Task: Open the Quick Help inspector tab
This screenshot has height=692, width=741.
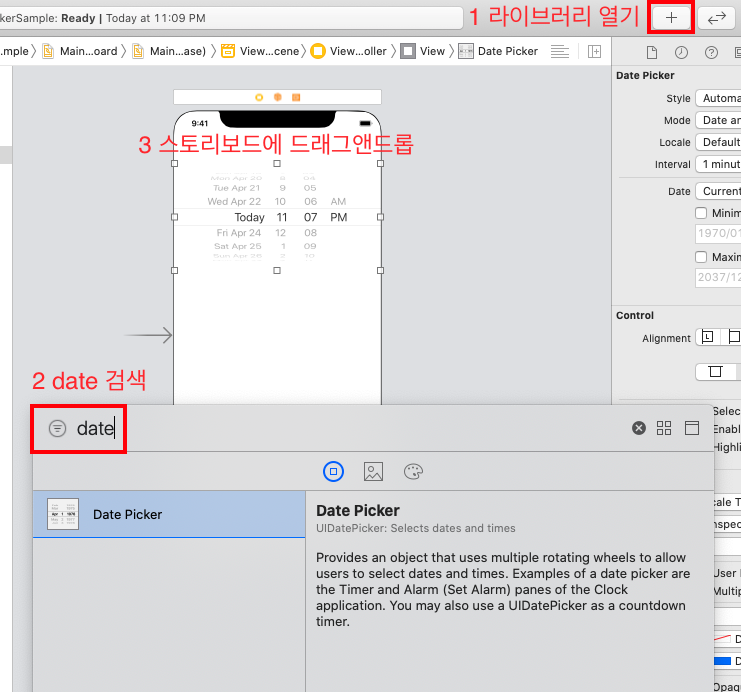Action: [711, 52]
